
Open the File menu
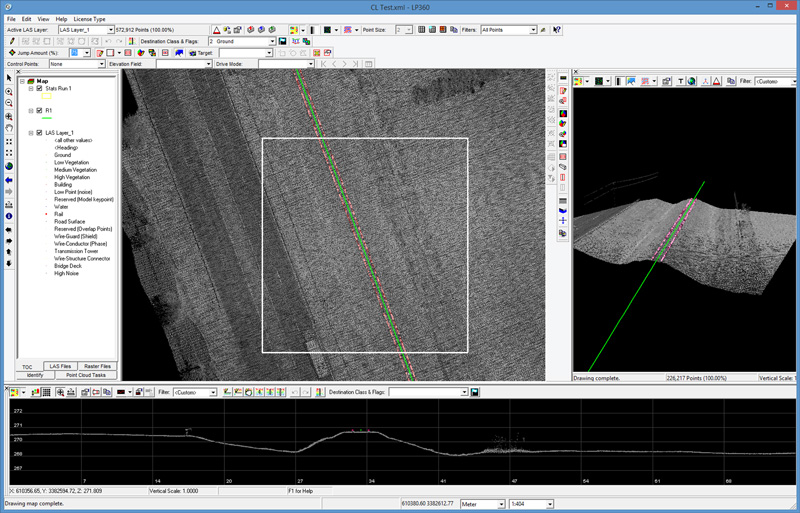[x=11, y=19]
